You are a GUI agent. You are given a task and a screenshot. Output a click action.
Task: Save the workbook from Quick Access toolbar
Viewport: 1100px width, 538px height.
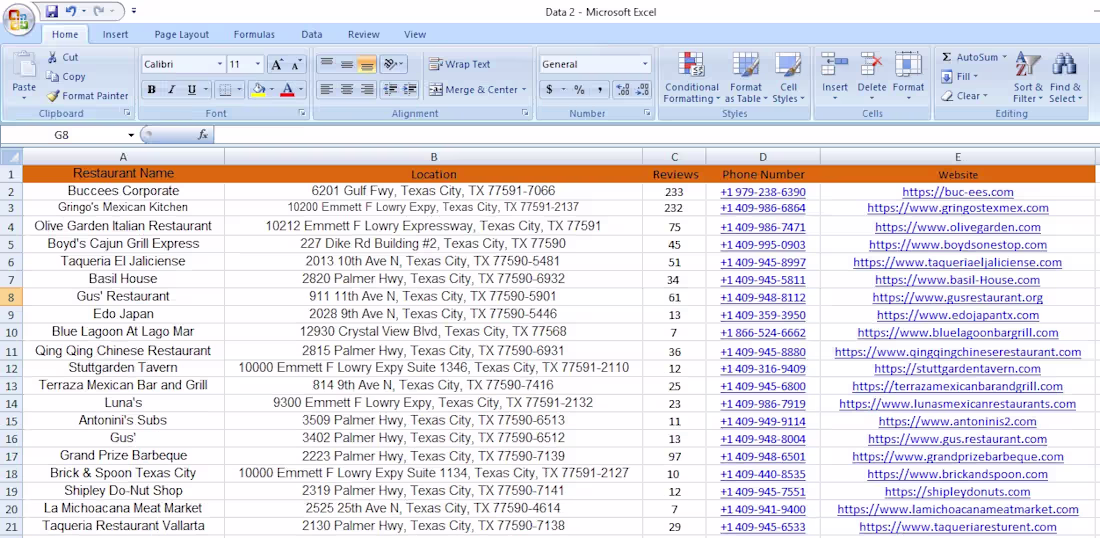(x=52, y=11)
